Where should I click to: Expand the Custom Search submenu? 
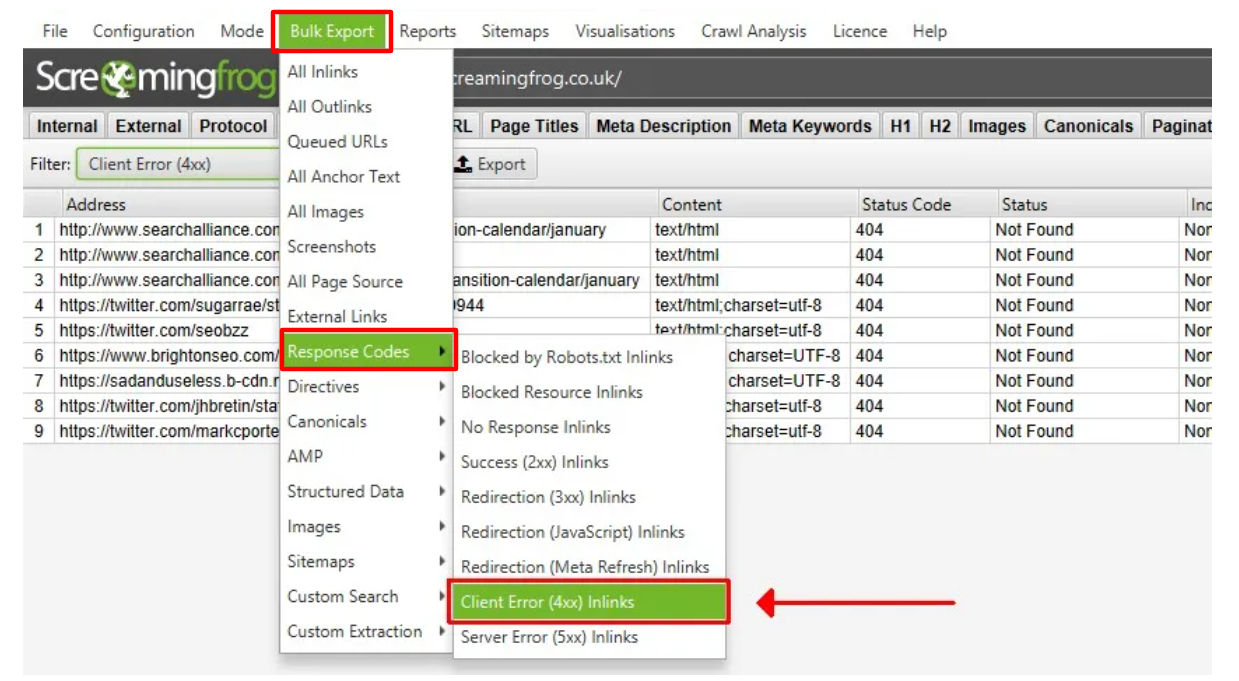tap(366, 597)
